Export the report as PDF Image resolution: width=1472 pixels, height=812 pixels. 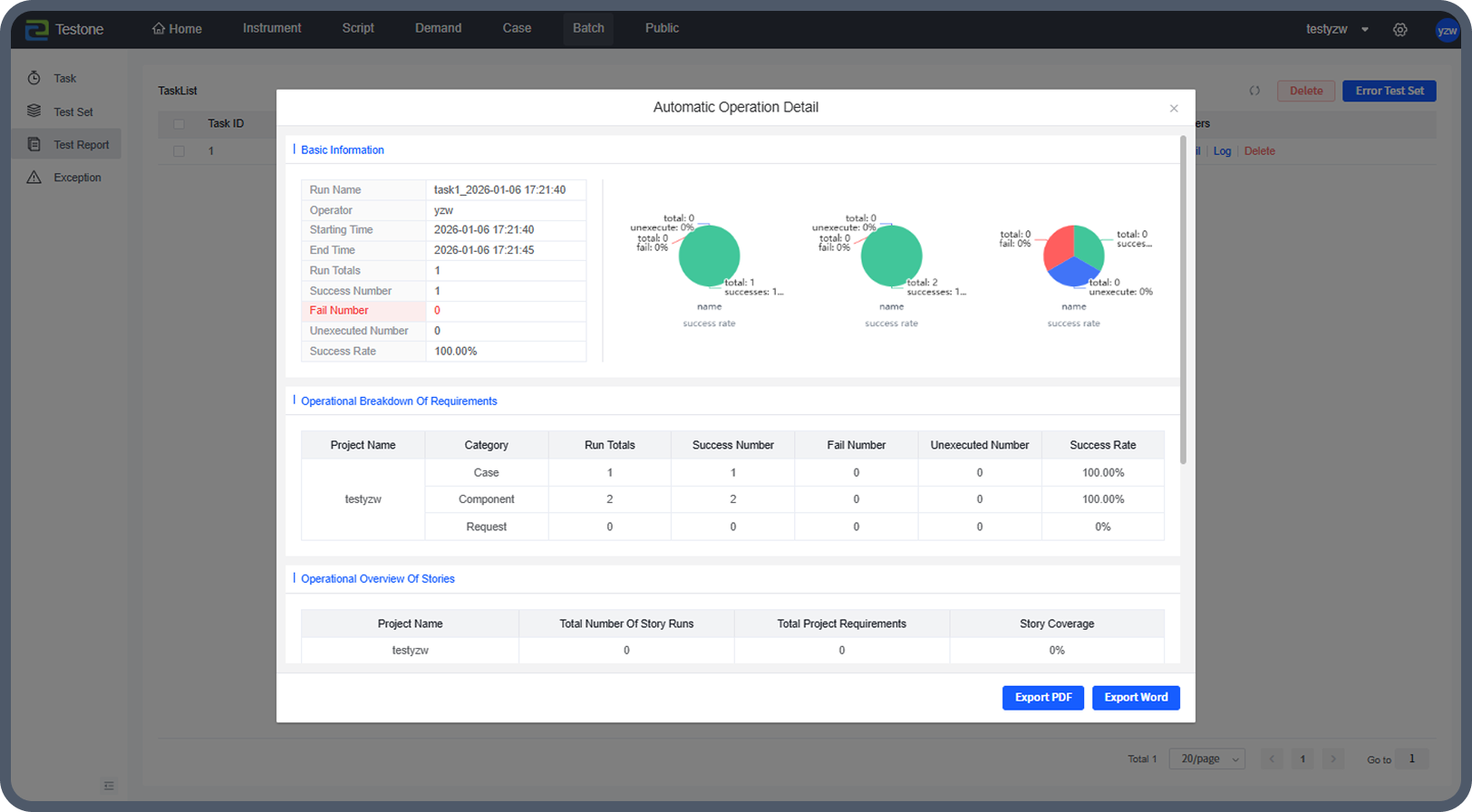click(x=1042, y=698)
